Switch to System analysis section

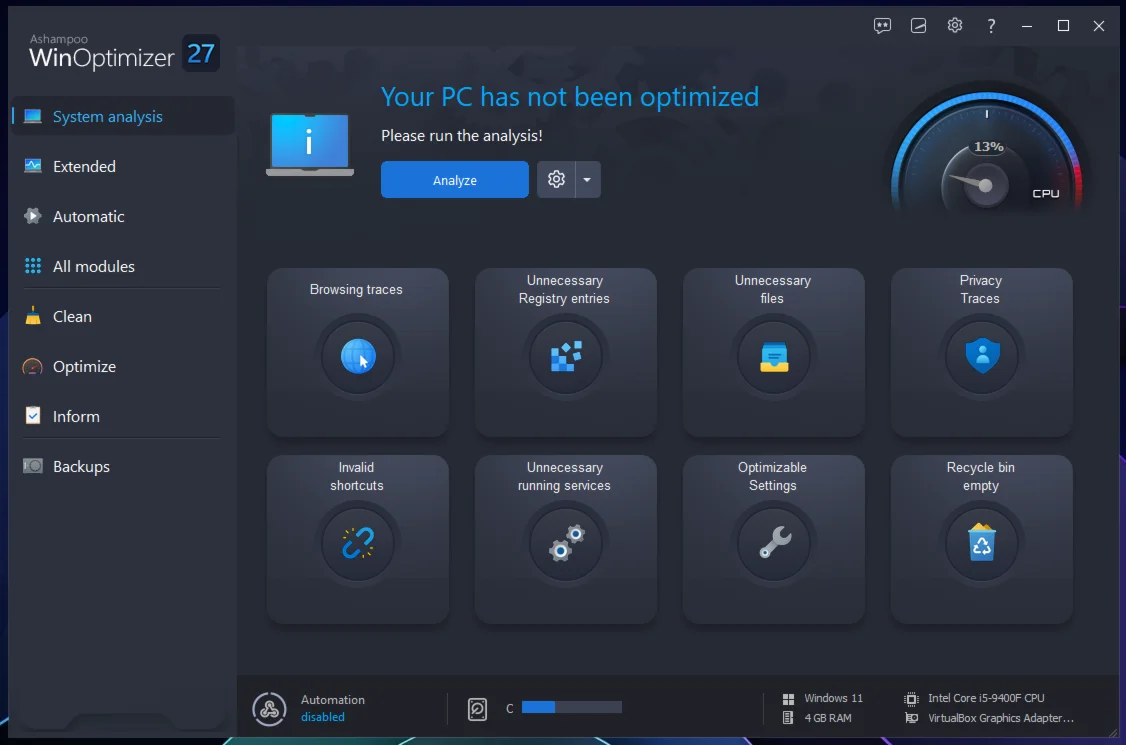123,116
